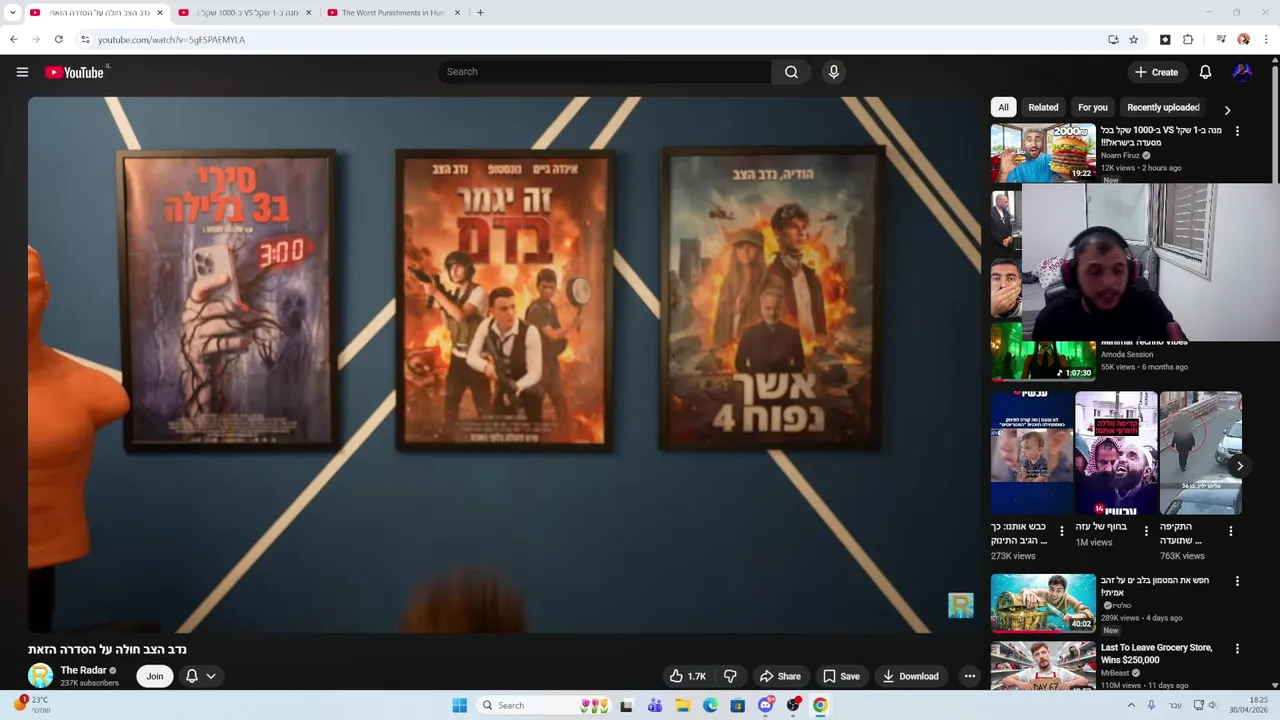View site information icon in address bar
Screen dimensions: 1280x720
[85, 40]
